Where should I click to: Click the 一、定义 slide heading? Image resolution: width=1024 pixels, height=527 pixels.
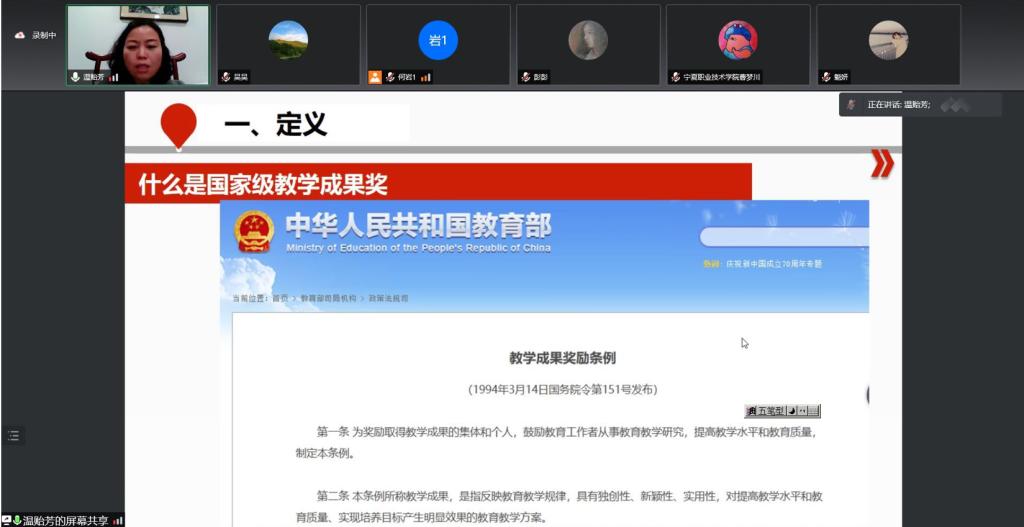[276, 124]
